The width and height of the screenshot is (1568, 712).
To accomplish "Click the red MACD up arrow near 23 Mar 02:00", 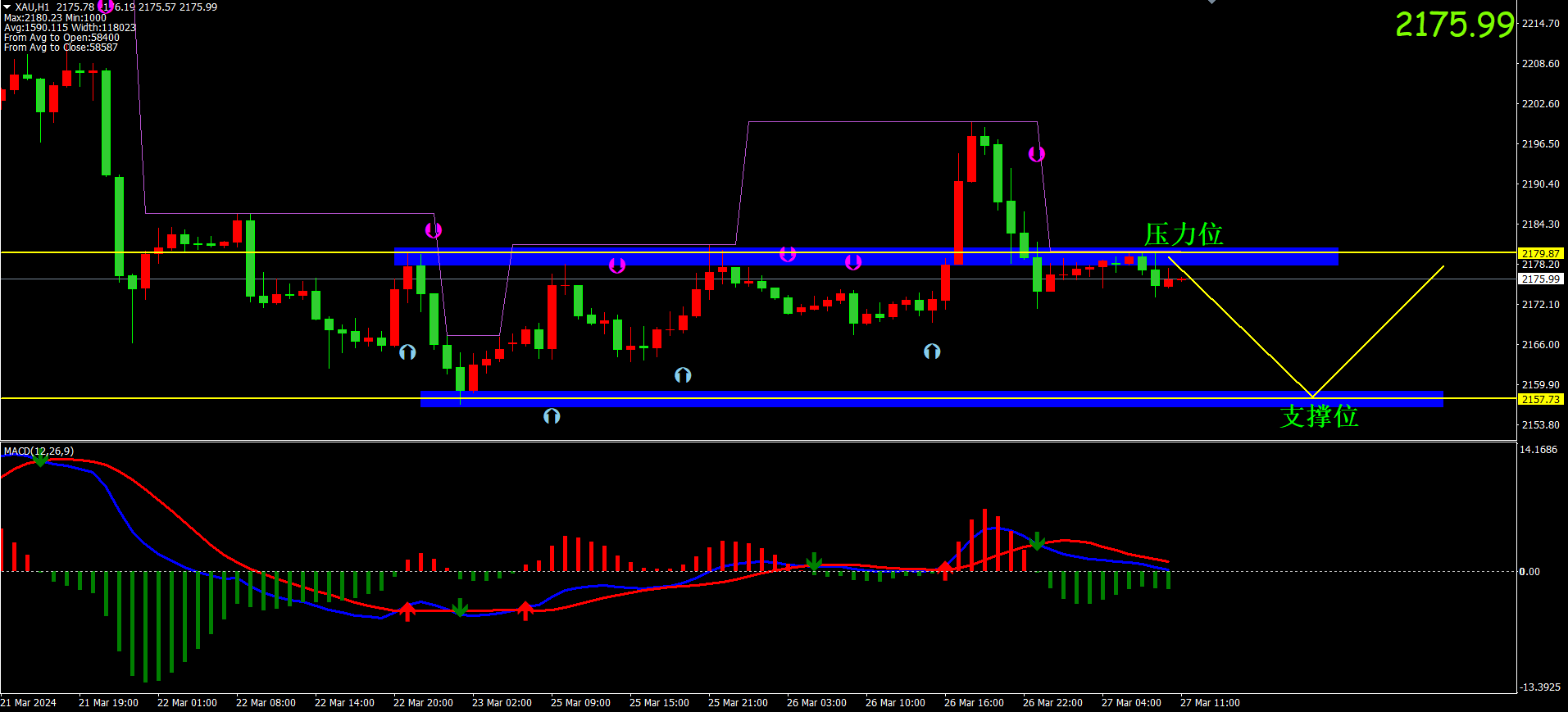I will tap(525, 610).
